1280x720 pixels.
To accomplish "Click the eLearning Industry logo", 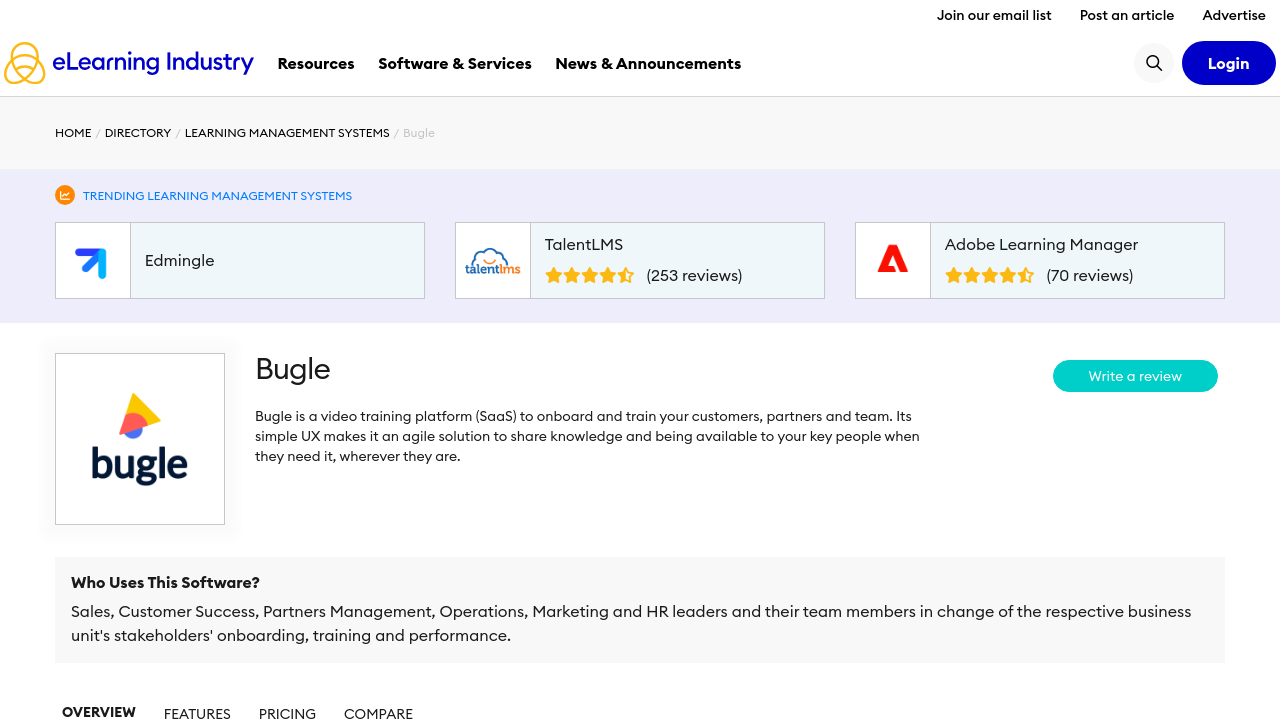I will pyautogui.click(x=129, y=63).
